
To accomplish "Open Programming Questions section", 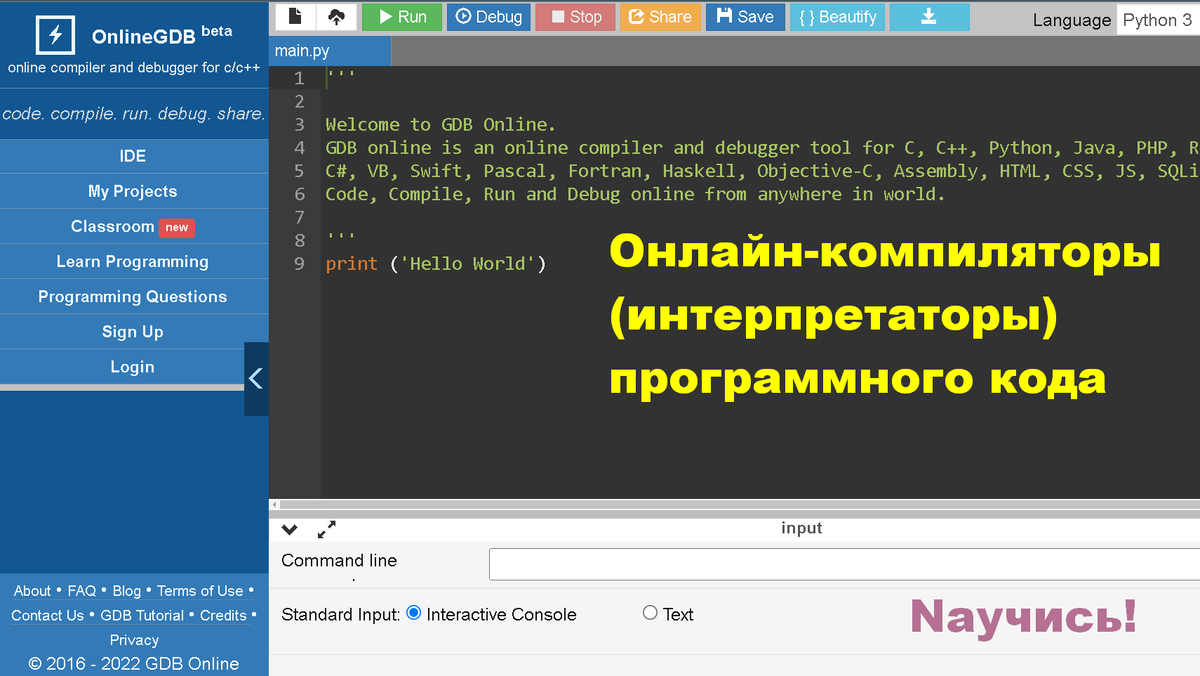I will pyautogui.click(x=133, y=296).
